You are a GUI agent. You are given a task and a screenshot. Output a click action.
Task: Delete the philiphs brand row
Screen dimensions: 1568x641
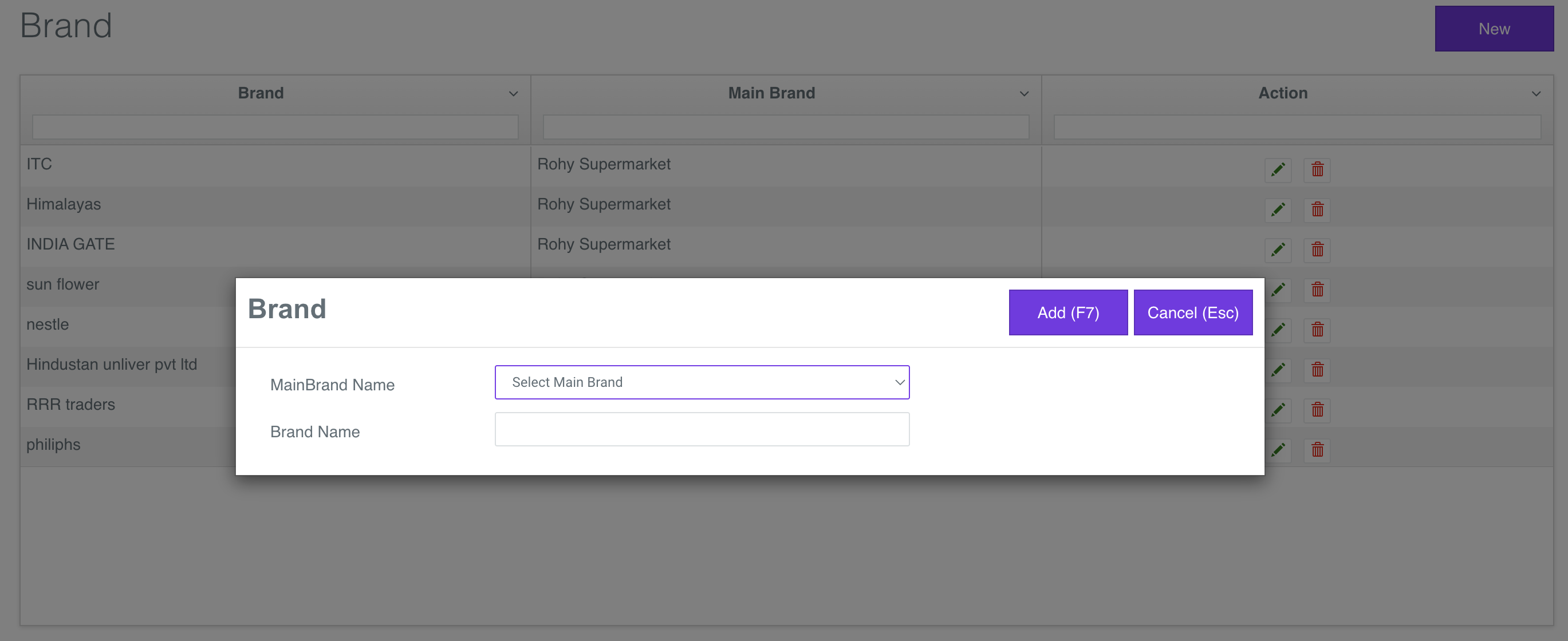(1317, 450)
